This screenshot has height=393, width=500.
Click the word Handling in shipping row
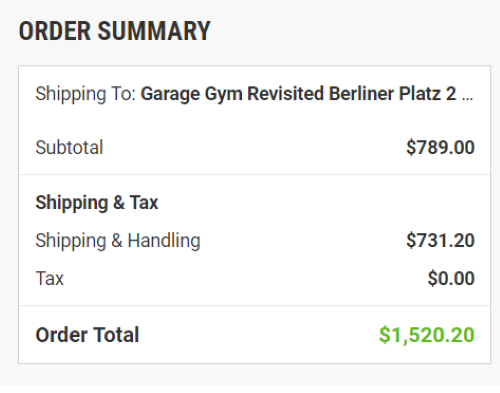click(x=164, y=241)
